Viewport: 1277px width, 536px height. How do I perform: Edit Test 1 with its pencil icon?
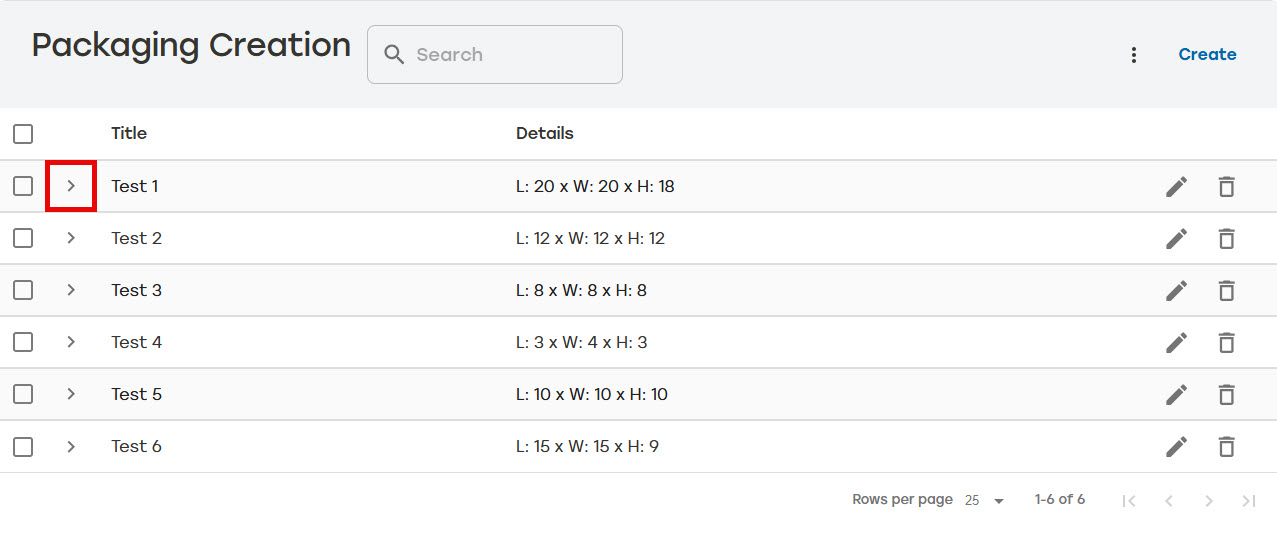tap(1177, 186)
